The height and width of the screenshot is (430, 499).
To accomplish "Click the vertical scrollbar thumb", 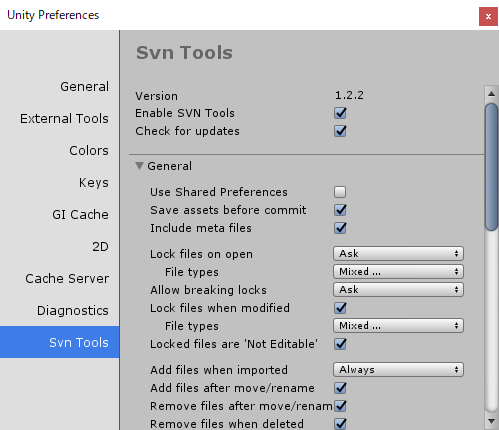I will pyautogui.click(x=492, y=167).
